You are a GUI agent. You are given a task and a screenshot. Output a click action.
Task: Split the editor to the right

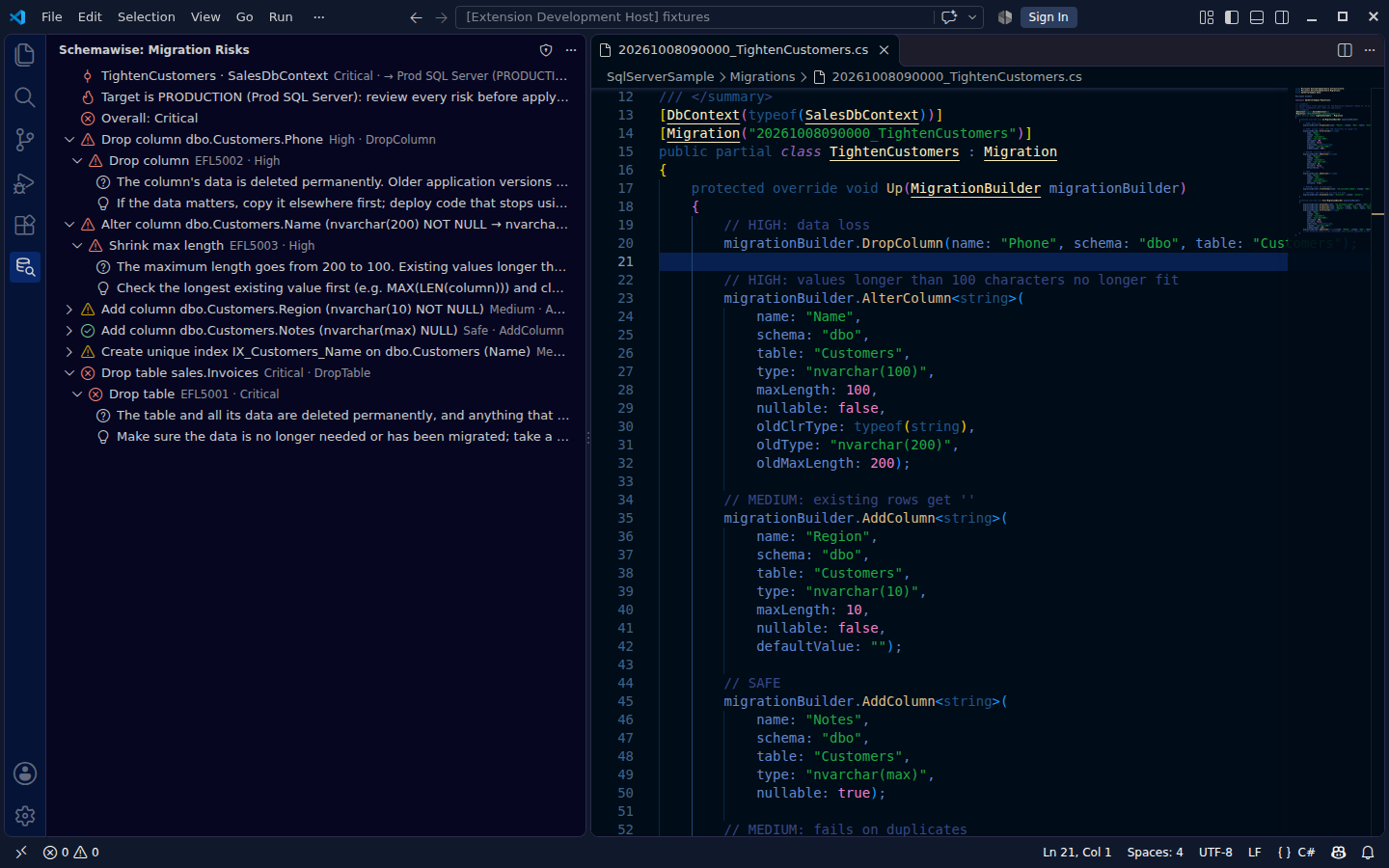[1345, 50]
